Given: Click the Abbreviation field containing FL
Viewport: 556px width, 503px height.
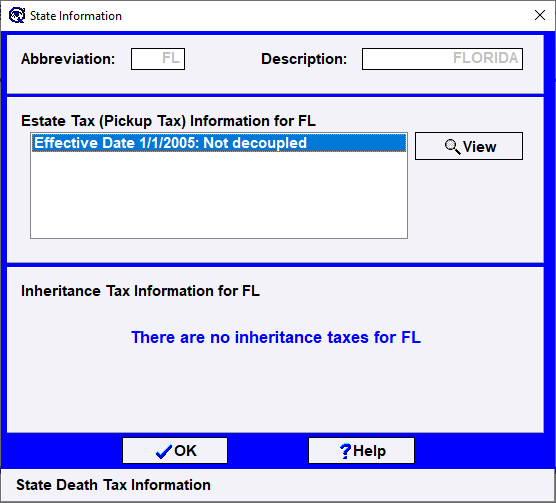Looking at the screenshot, I should (x=158, y=59).
